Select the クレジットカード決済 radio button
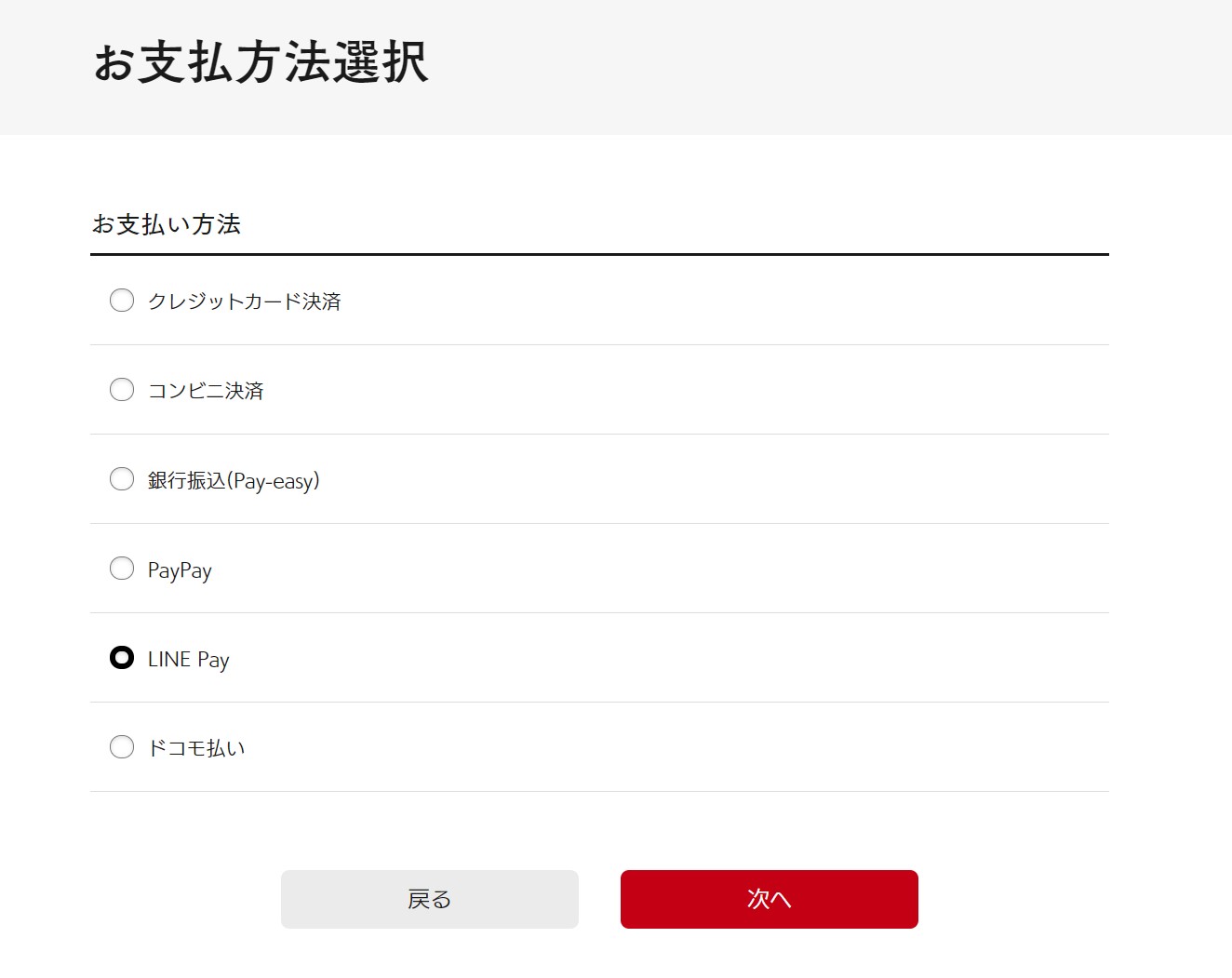The width and height of the screenshot is (1232, 978). (122, 301)
